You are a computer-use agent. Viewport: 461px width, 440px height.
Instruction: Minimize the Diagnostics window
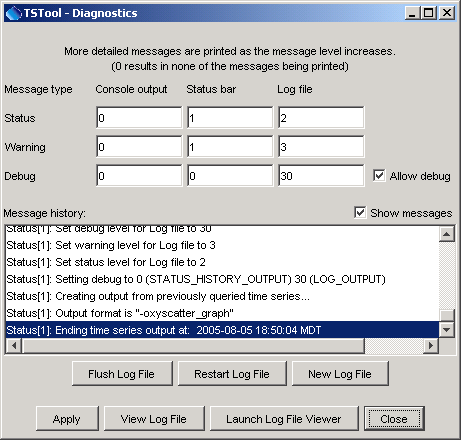tap(412, 13)
